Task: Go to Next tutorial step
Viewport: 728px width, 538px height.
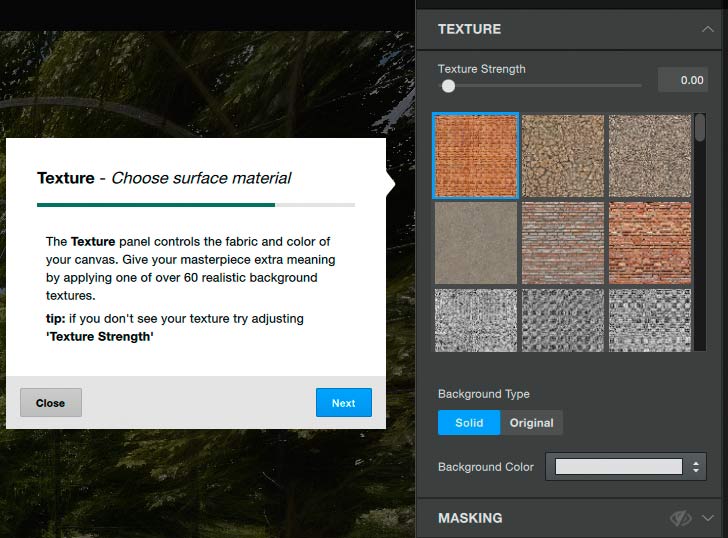Action: 344,402
